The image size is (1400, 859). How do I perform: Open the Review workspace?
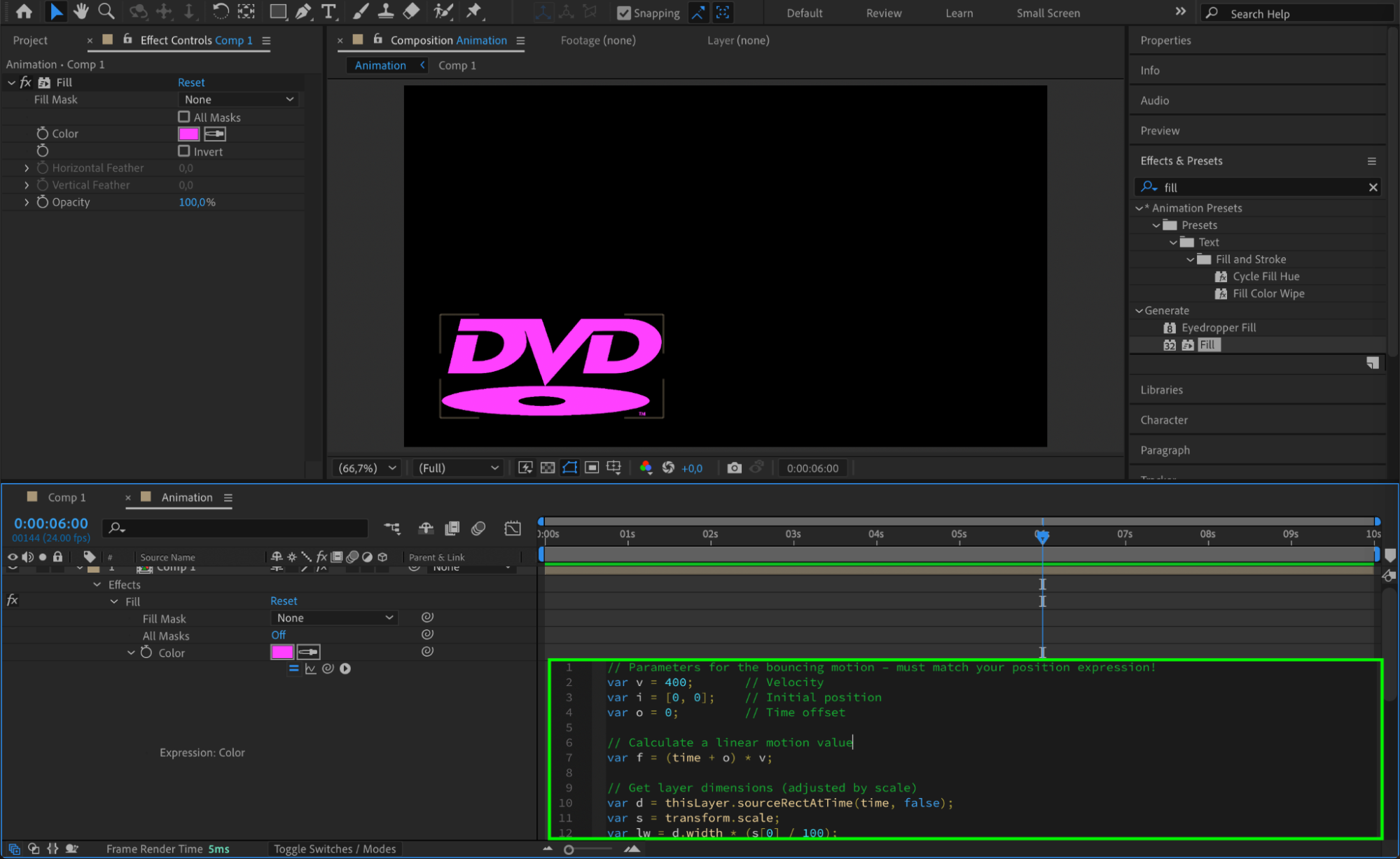(x=883, y=13)
